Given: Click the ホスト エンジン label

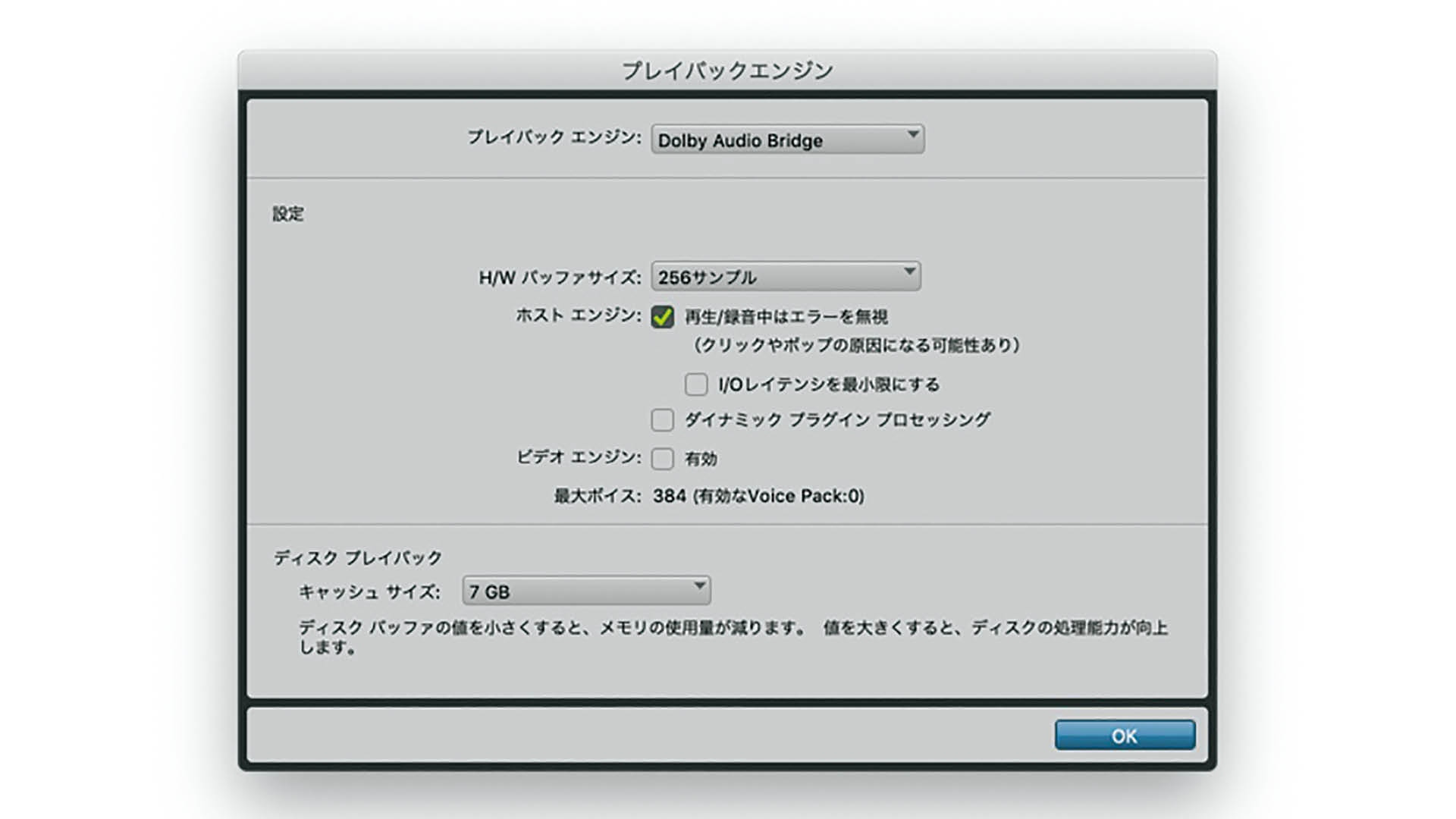Looking at the screenshot, I should (x=579, y=315).
